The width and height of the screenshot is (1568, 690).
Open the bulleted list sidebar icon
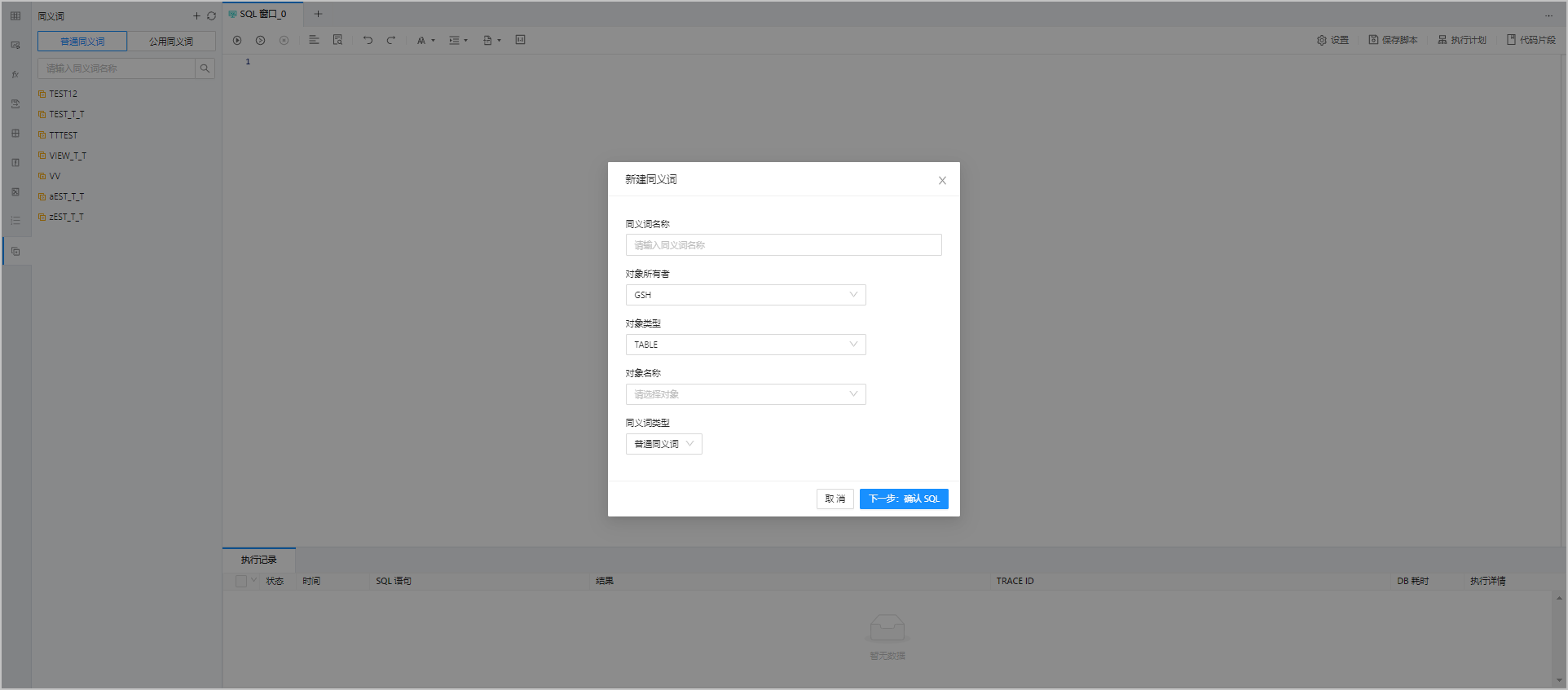(x=15, y=221)
